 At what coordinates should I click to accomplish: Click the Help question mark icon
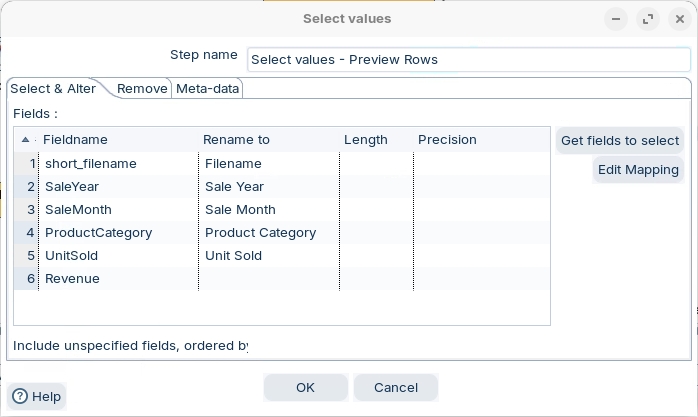click(x=20, y=396)
